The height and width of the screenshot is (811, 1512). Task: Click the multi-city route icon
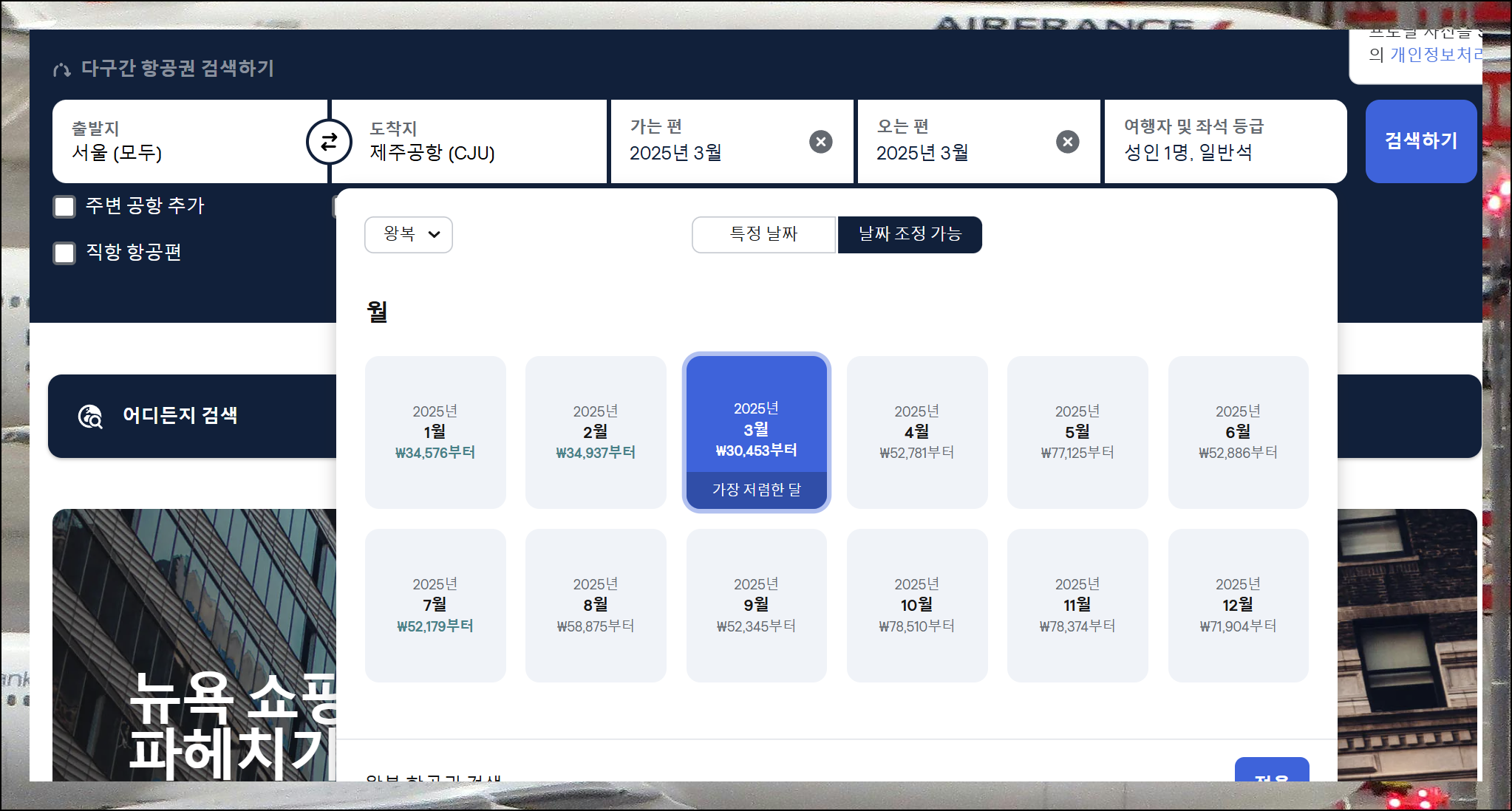62,69
